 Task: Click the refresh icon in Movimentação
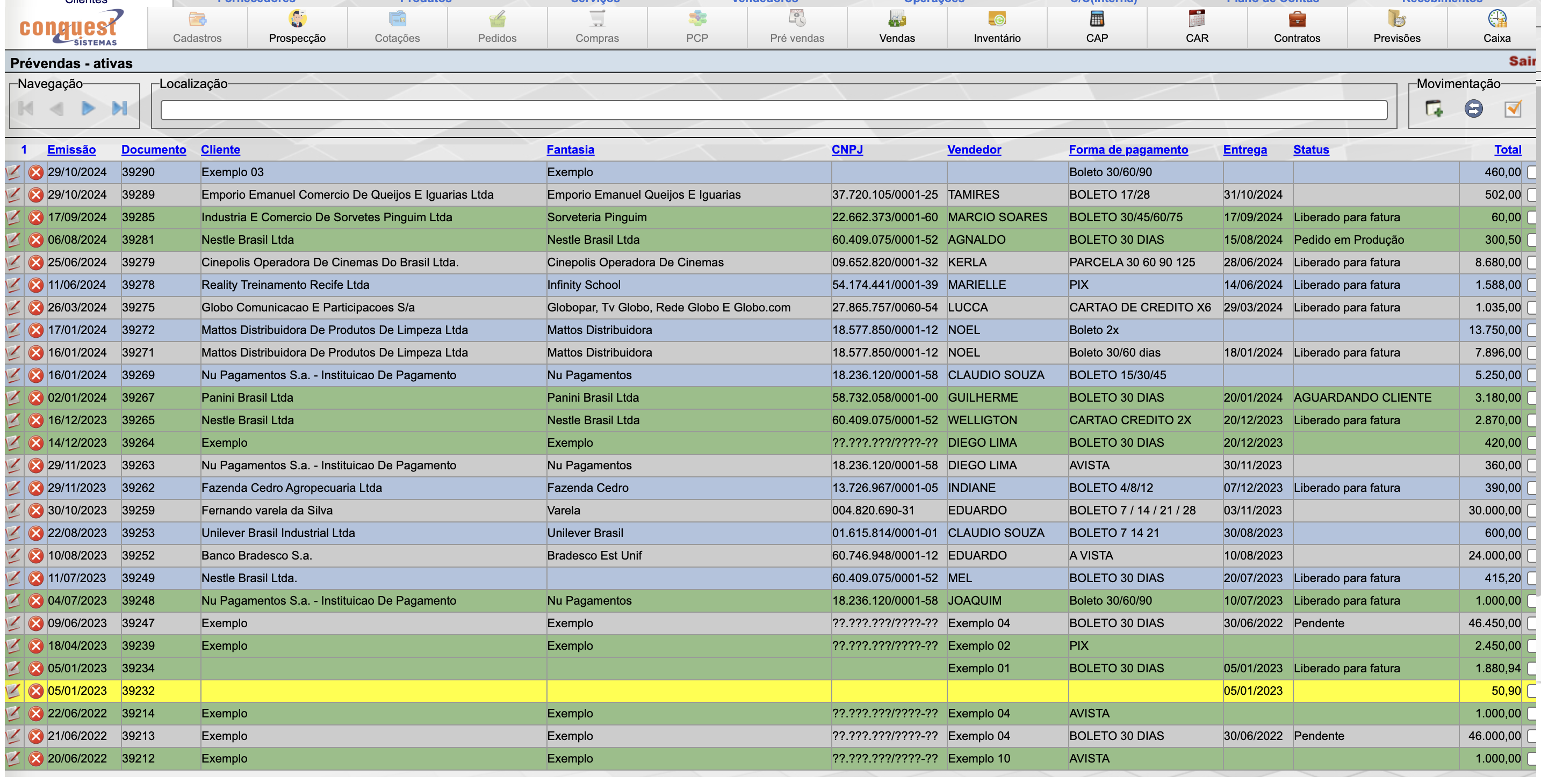click(1473, 108)
